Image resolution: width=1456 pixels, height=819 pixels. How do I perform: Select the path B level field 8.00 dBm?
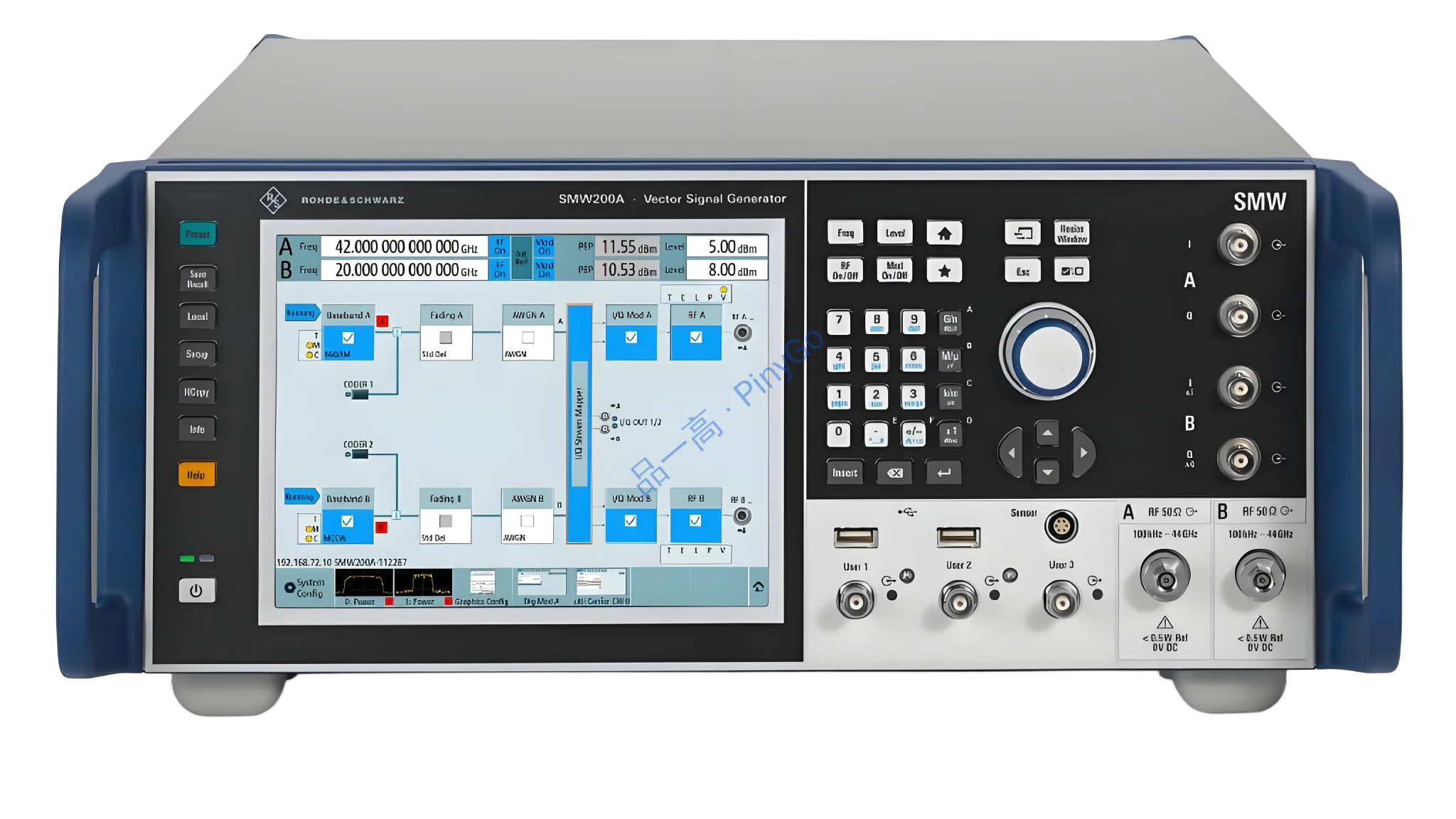point(727,270)
